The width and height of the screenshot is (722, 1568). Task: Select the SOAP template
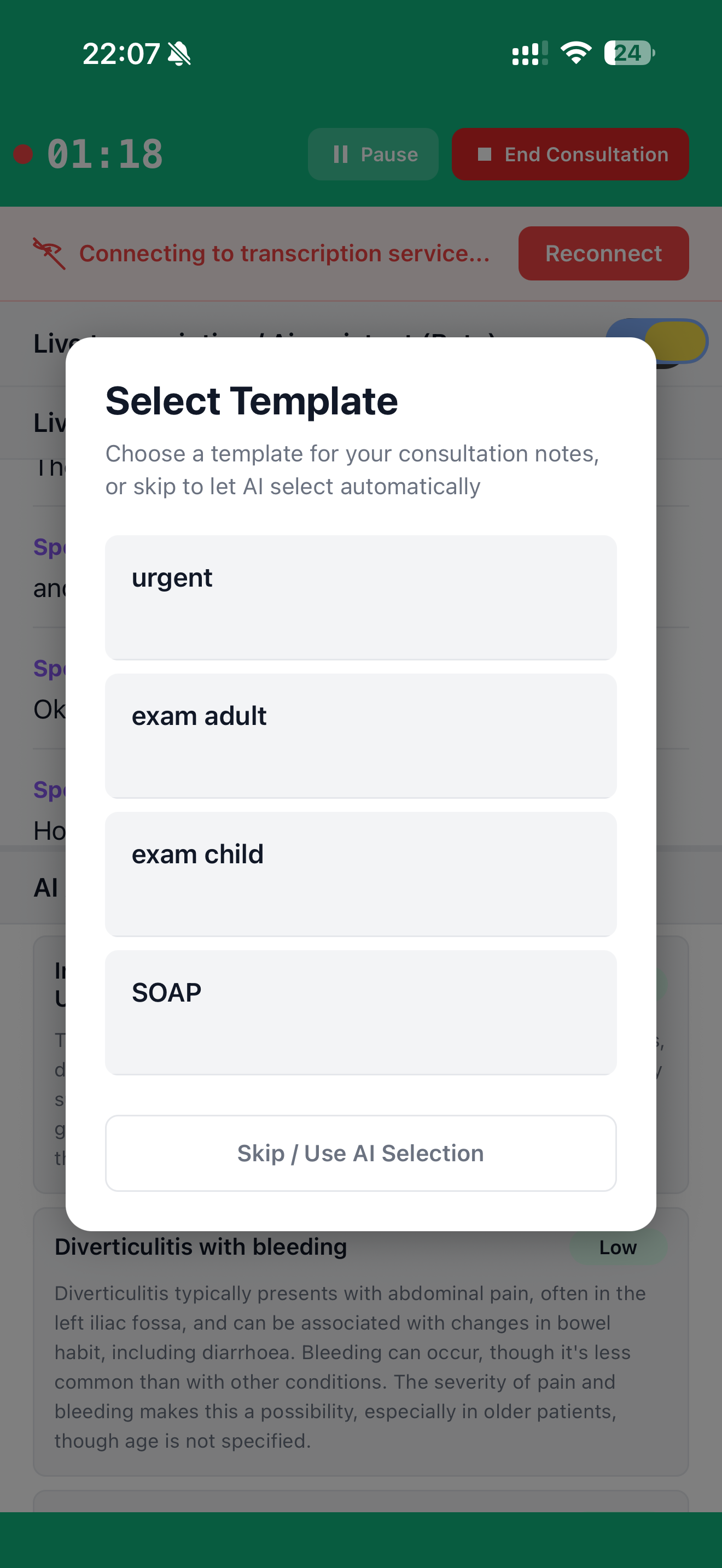(x=360, y=1013)
